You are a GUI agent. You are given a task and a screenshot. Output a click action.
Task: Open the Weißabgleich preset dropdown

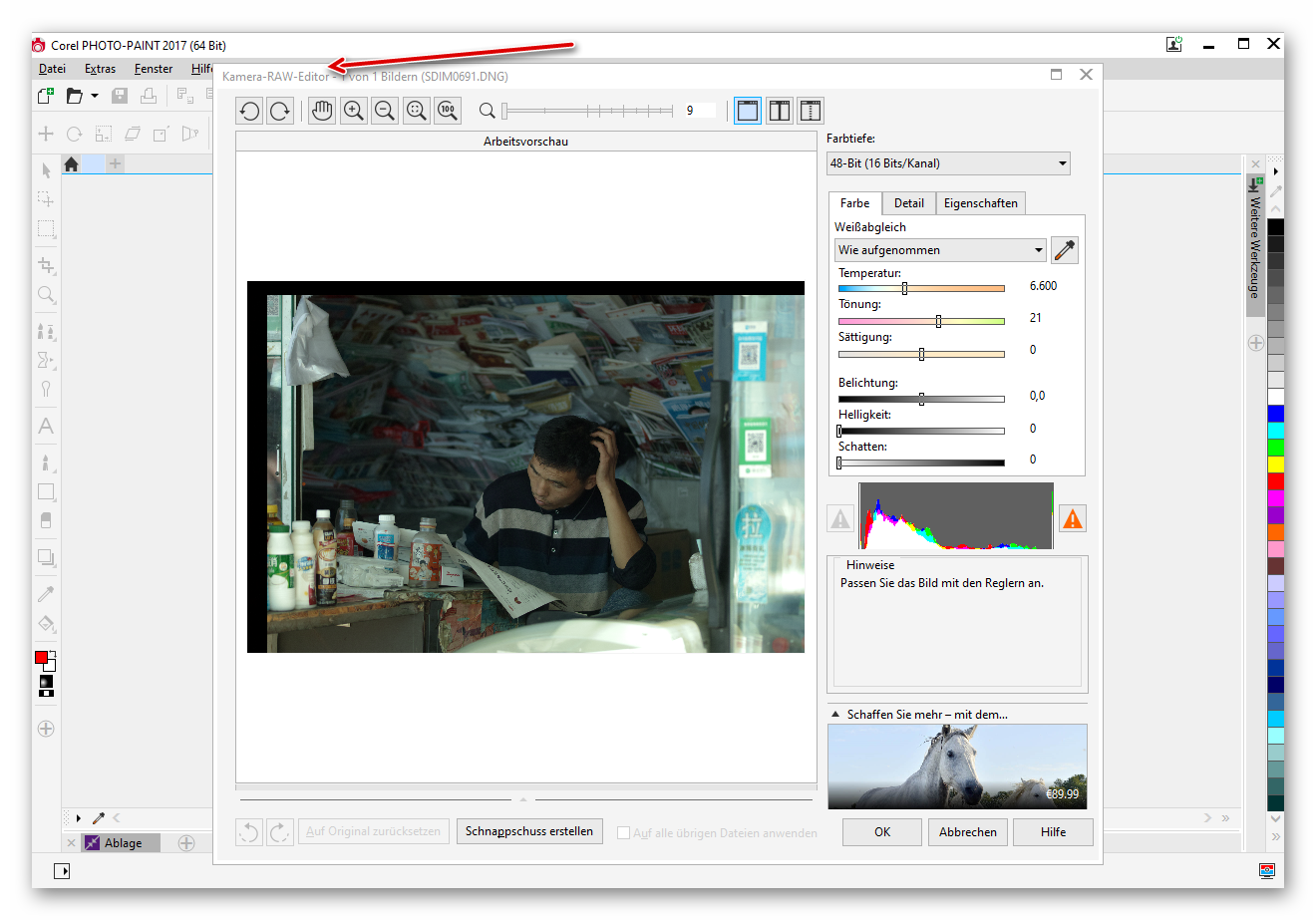pos(940,250)
